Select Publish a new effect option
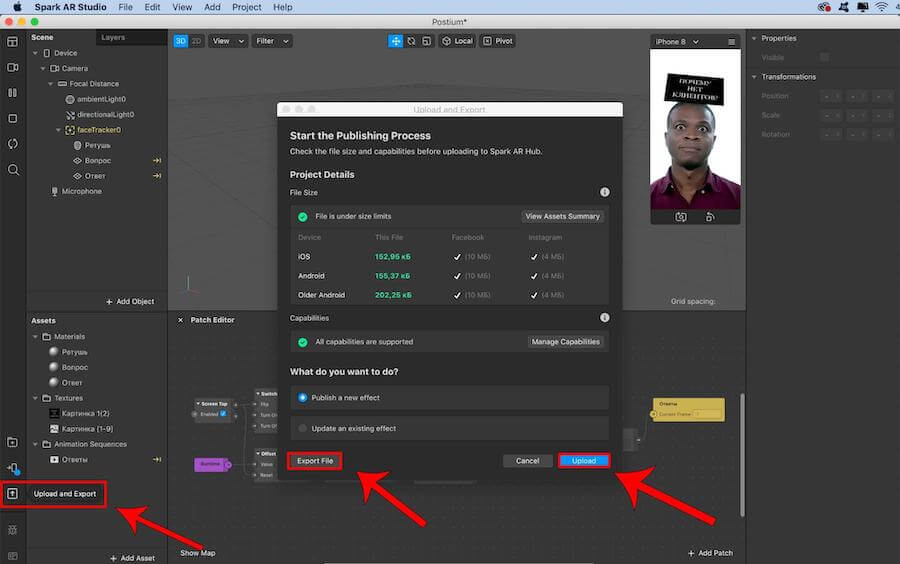This screenshot has height=564, width=900. 303,397
